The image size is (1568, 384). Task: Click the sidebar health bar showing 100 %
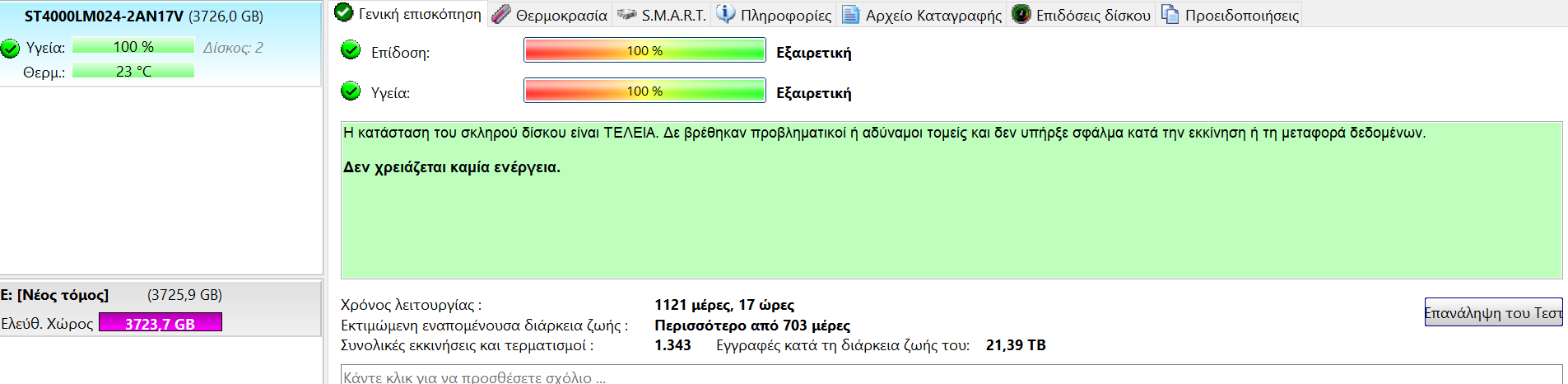(133, 46)
